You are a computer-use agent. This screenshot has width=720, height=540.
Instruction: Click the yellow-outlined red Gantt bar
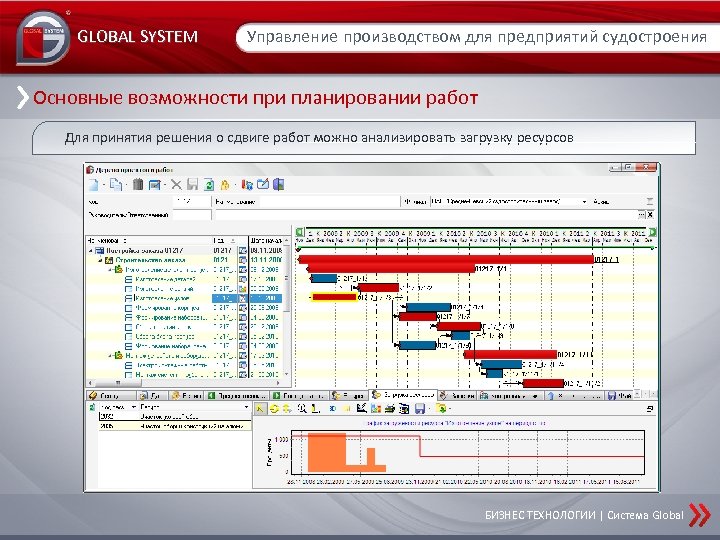(x=334, y=297)
